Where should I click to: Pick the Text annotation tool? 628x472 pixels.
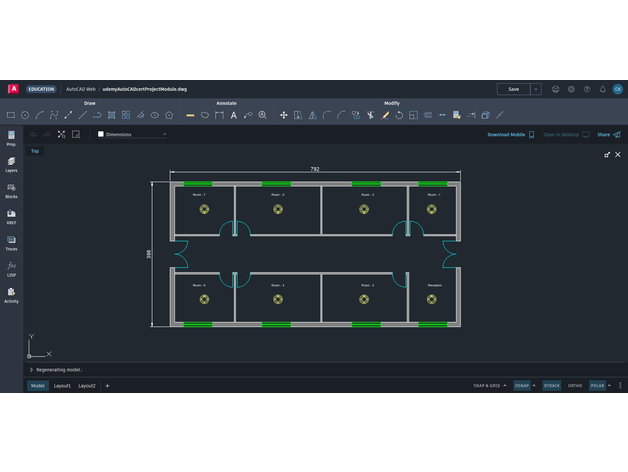(234, 115)
